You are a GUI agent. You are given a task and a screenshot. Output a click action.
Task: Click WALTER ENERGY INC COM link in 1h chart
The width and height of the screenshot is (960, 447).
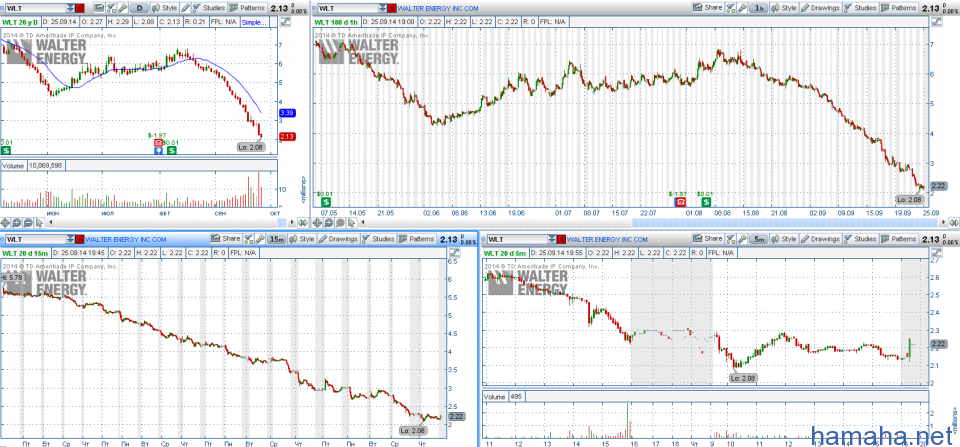click(438, 8)
